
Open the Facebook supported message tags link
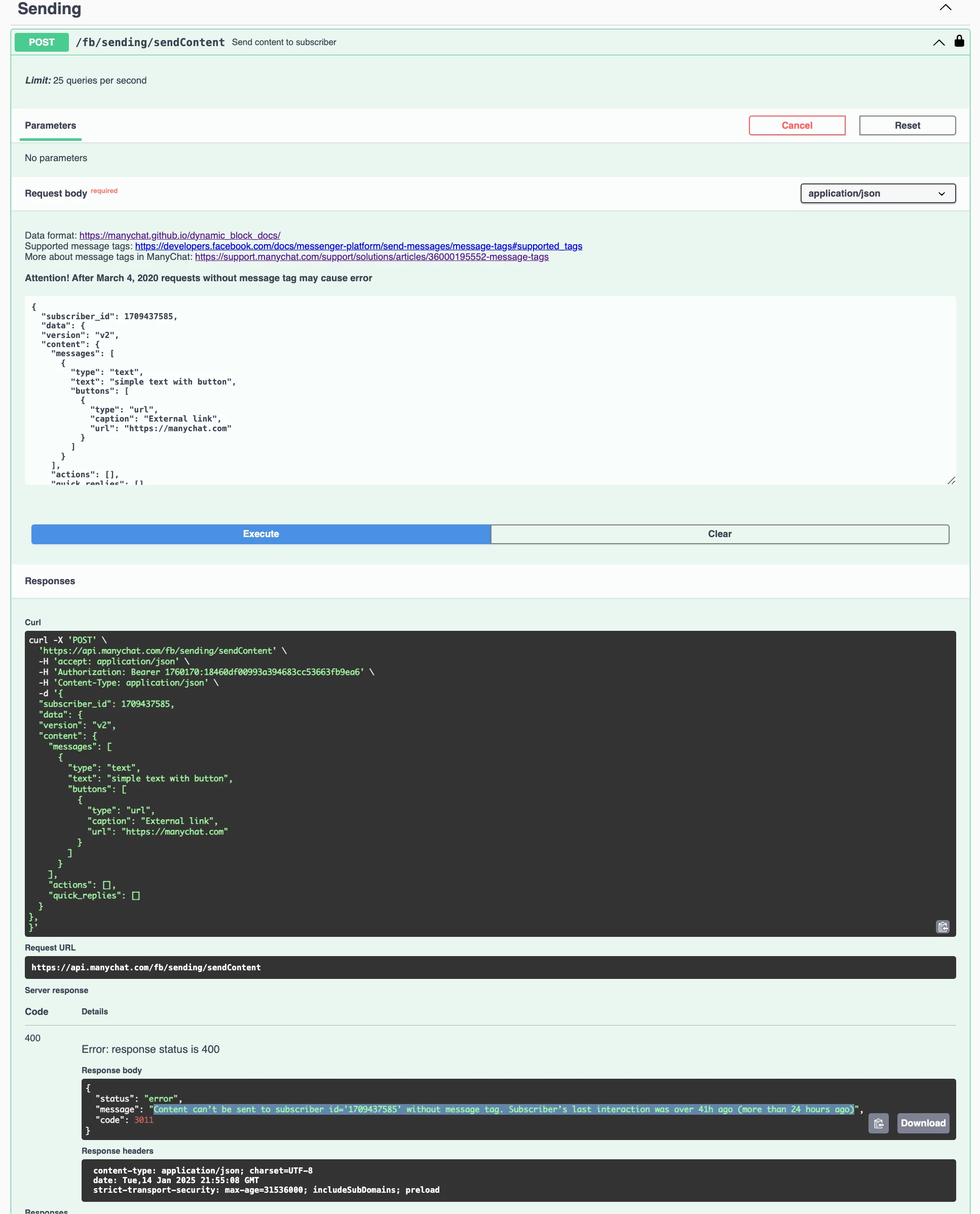point(358,246)
